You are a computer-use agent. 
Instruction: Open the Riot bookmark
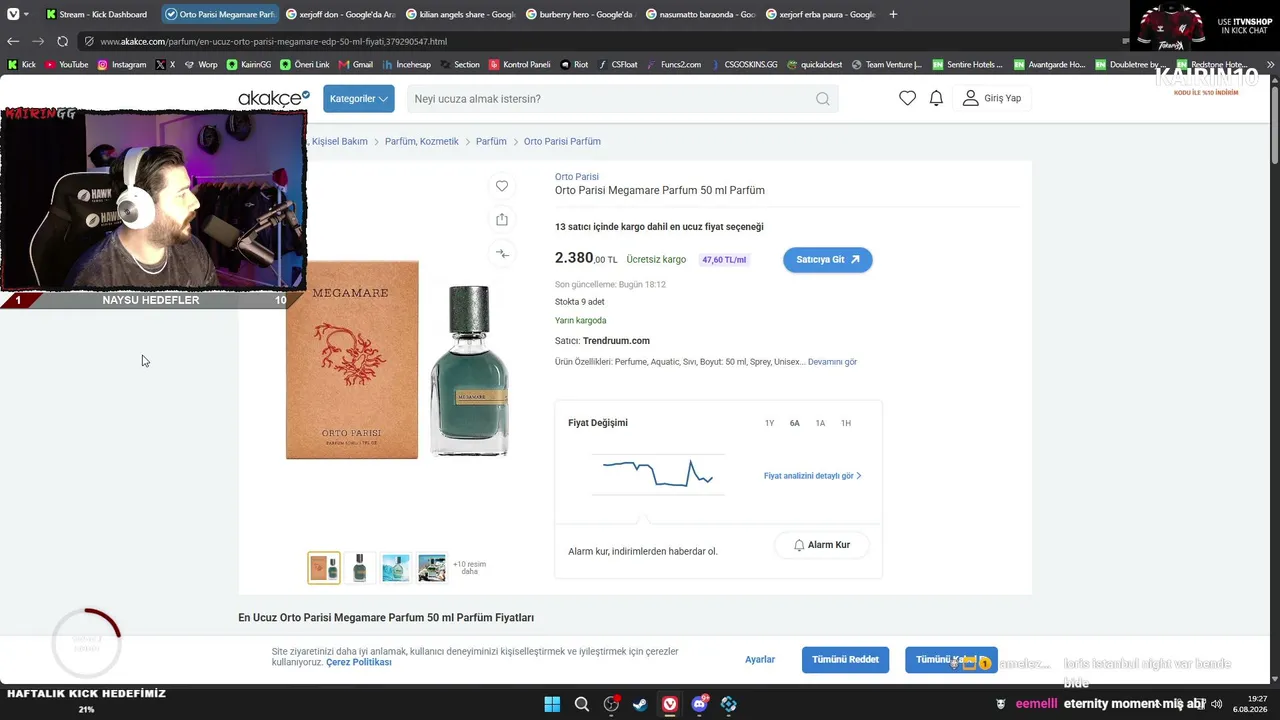point(574,65)
